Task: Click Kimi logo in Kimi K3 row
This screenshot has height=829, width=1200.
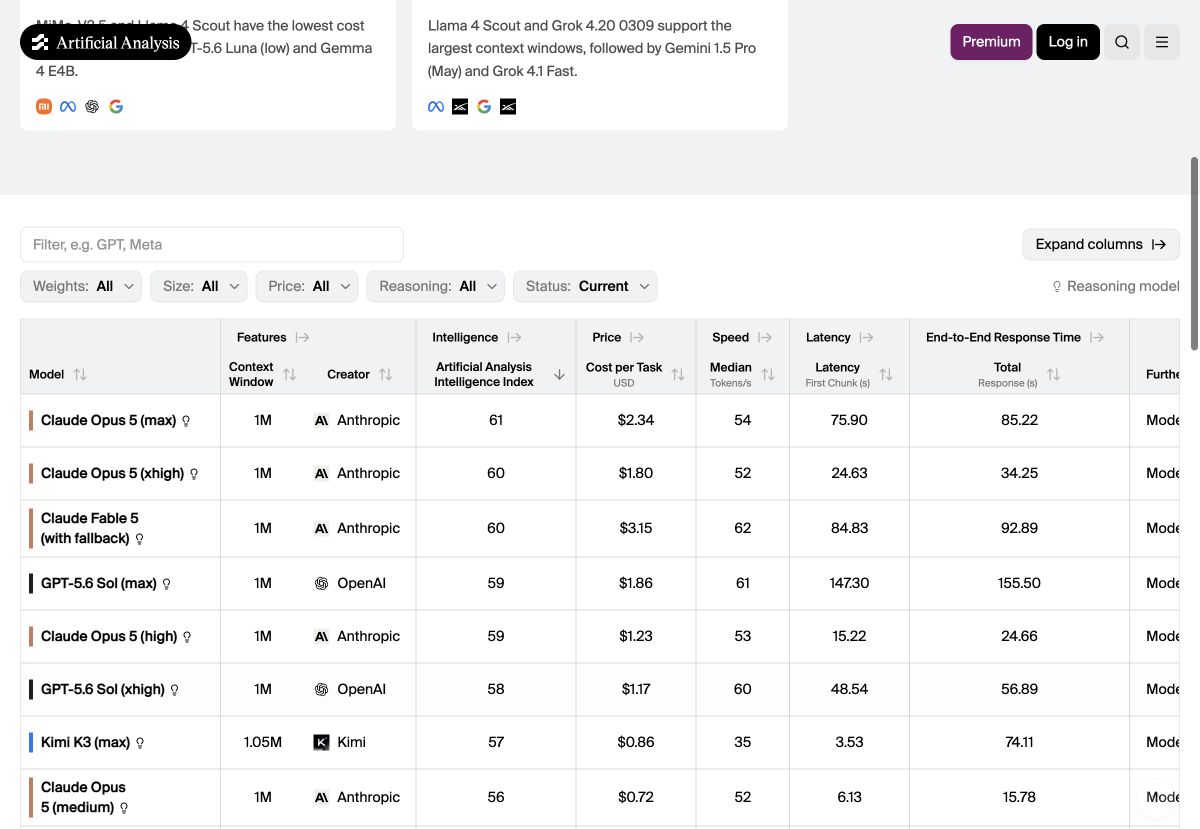Action: click(321, 742)
